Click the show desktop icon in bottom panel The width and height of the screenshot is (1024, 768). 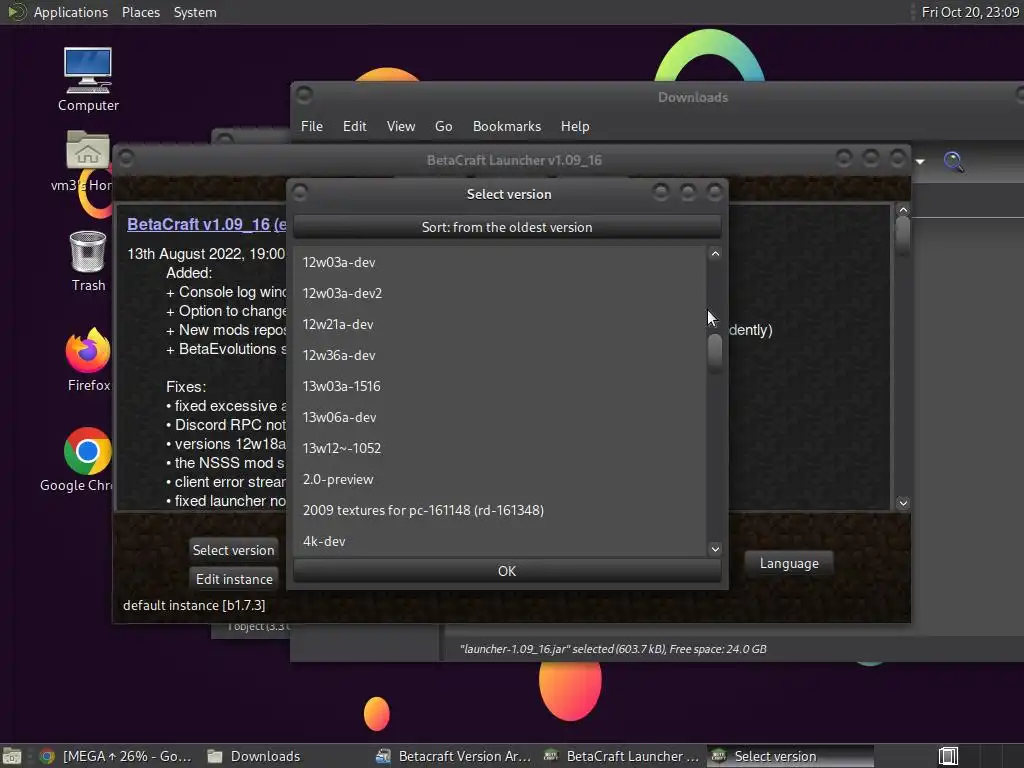12,756
